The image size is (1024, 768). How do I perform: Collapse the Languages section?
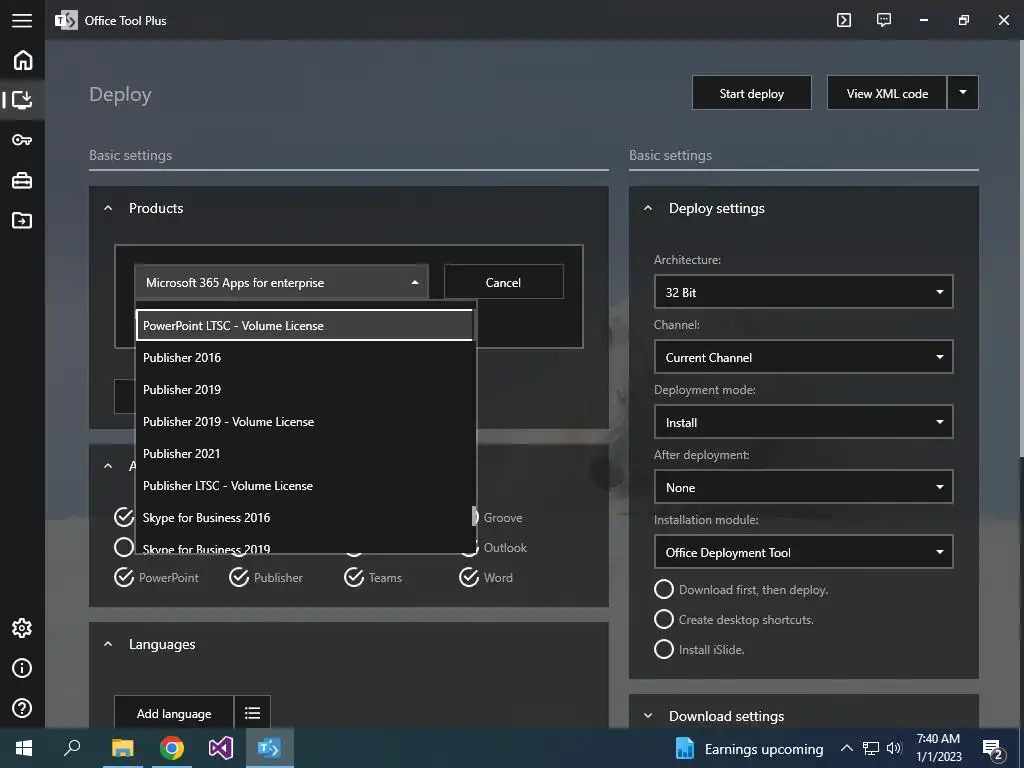(108, 644)
